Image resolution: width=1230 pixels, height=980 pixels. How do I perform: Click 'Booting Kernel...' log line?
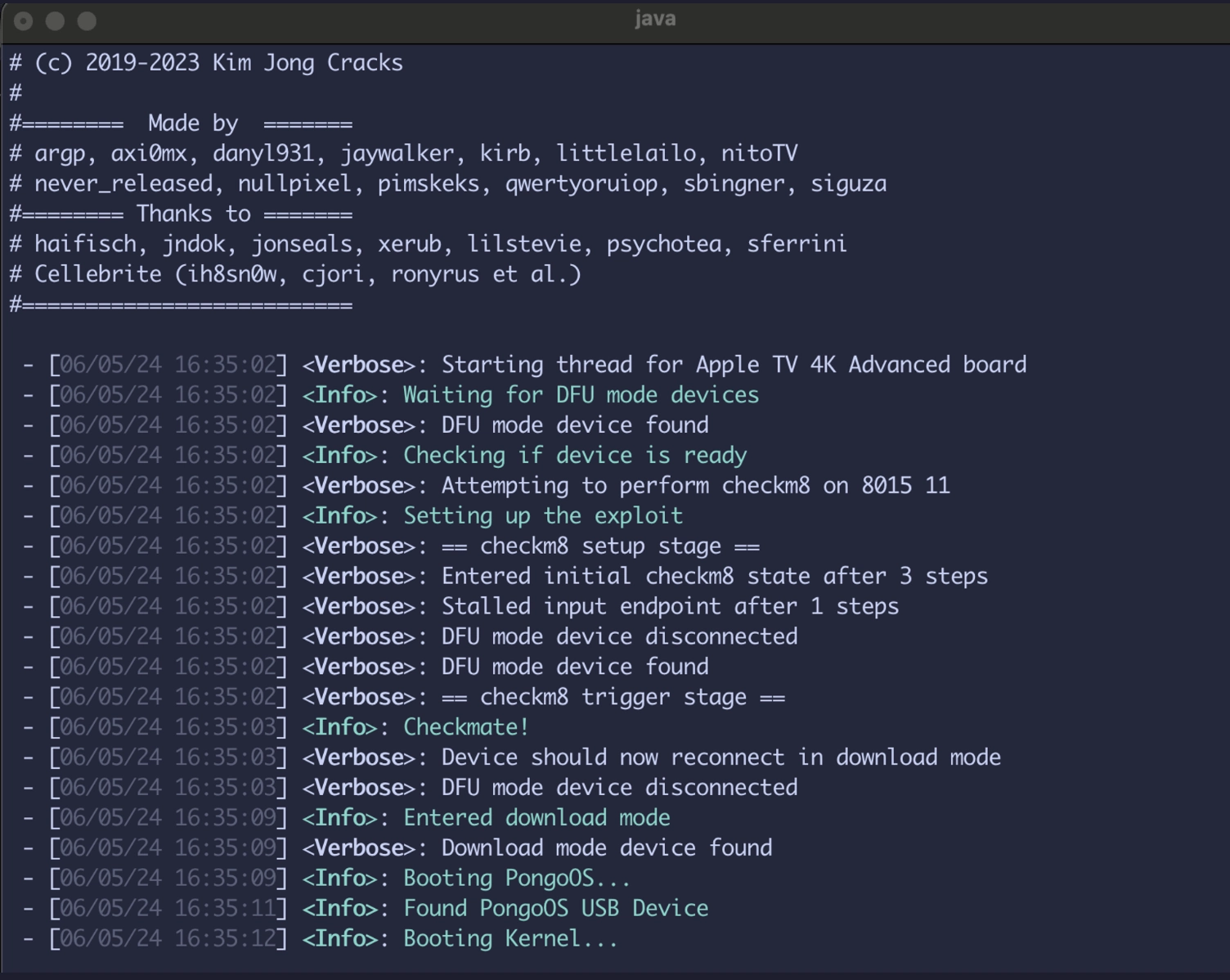(x=510, y=939)
